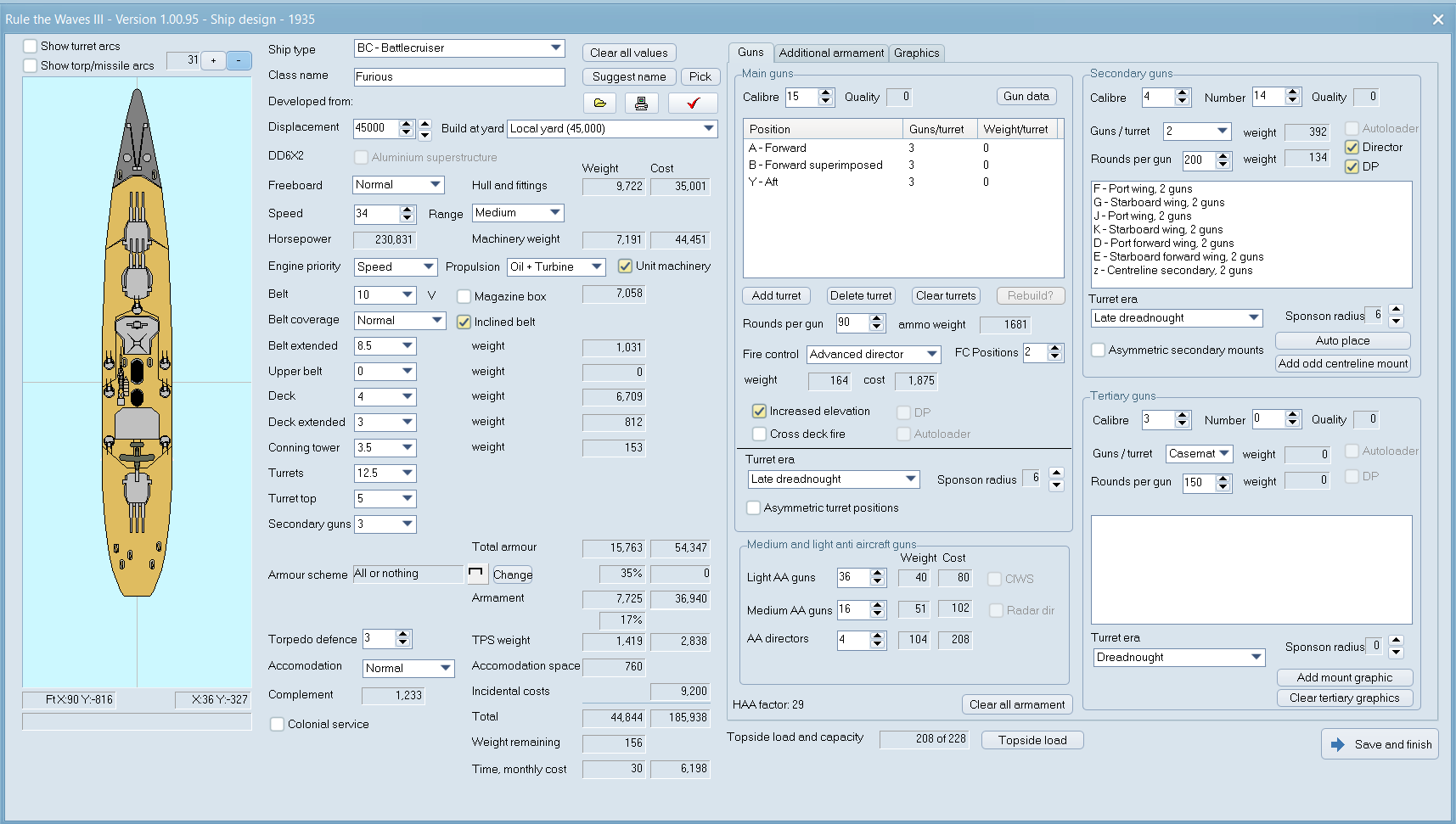Image resolution: width=1456 pixels, height=824 pixels.
Task: Zoom in ship view with plus button
Action: tap(213, 60)
